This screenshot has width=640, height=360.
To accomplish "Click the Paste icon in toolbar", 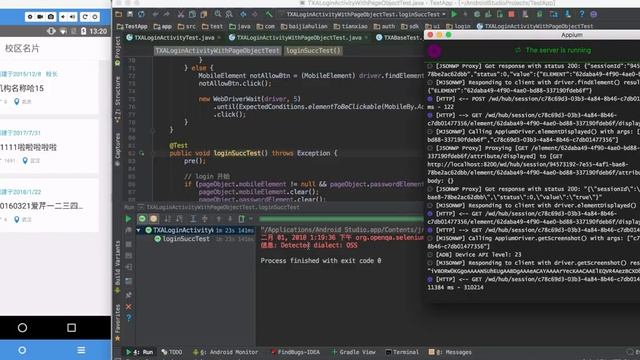I will point(203,14).
